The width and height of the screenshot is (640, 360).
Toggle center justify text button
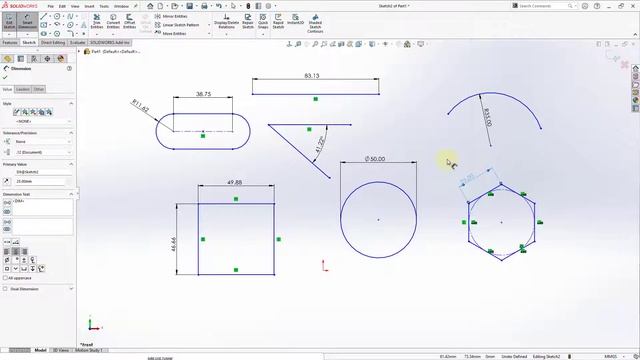(16, 251)
